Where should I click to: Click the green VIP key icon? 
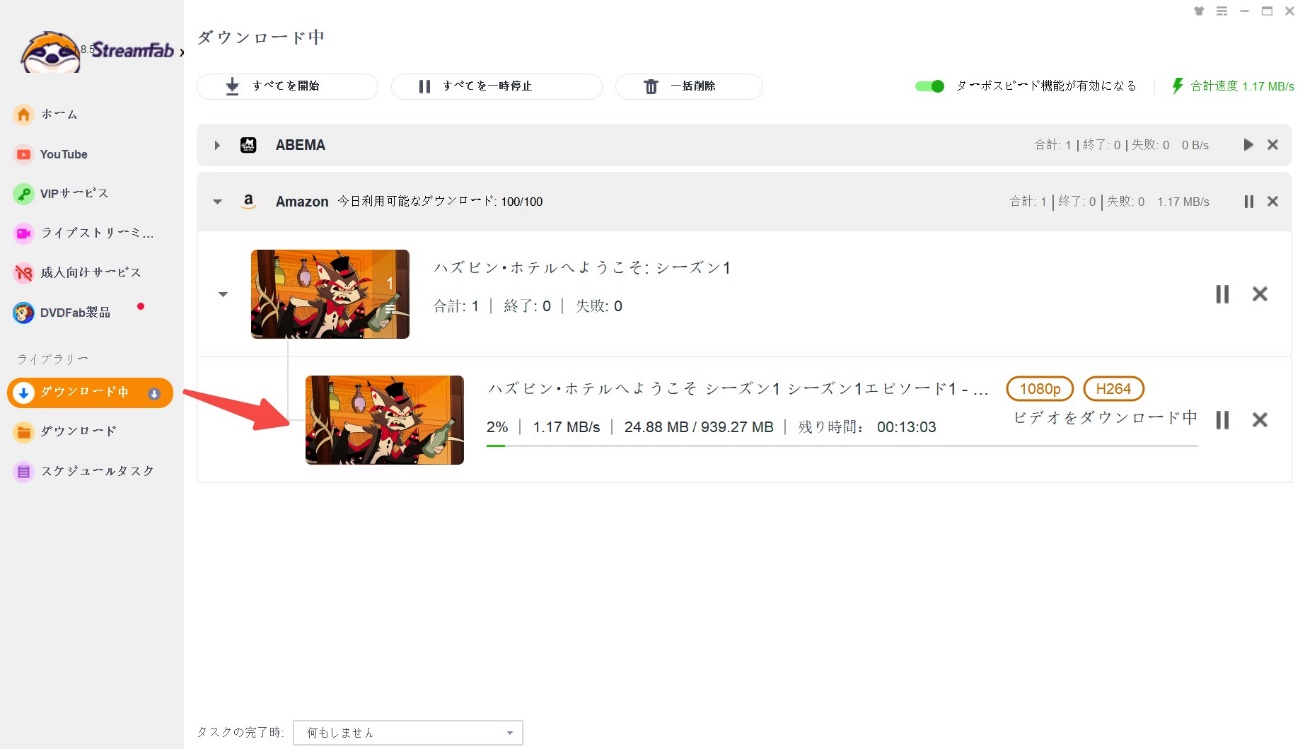tap(23, 193)
